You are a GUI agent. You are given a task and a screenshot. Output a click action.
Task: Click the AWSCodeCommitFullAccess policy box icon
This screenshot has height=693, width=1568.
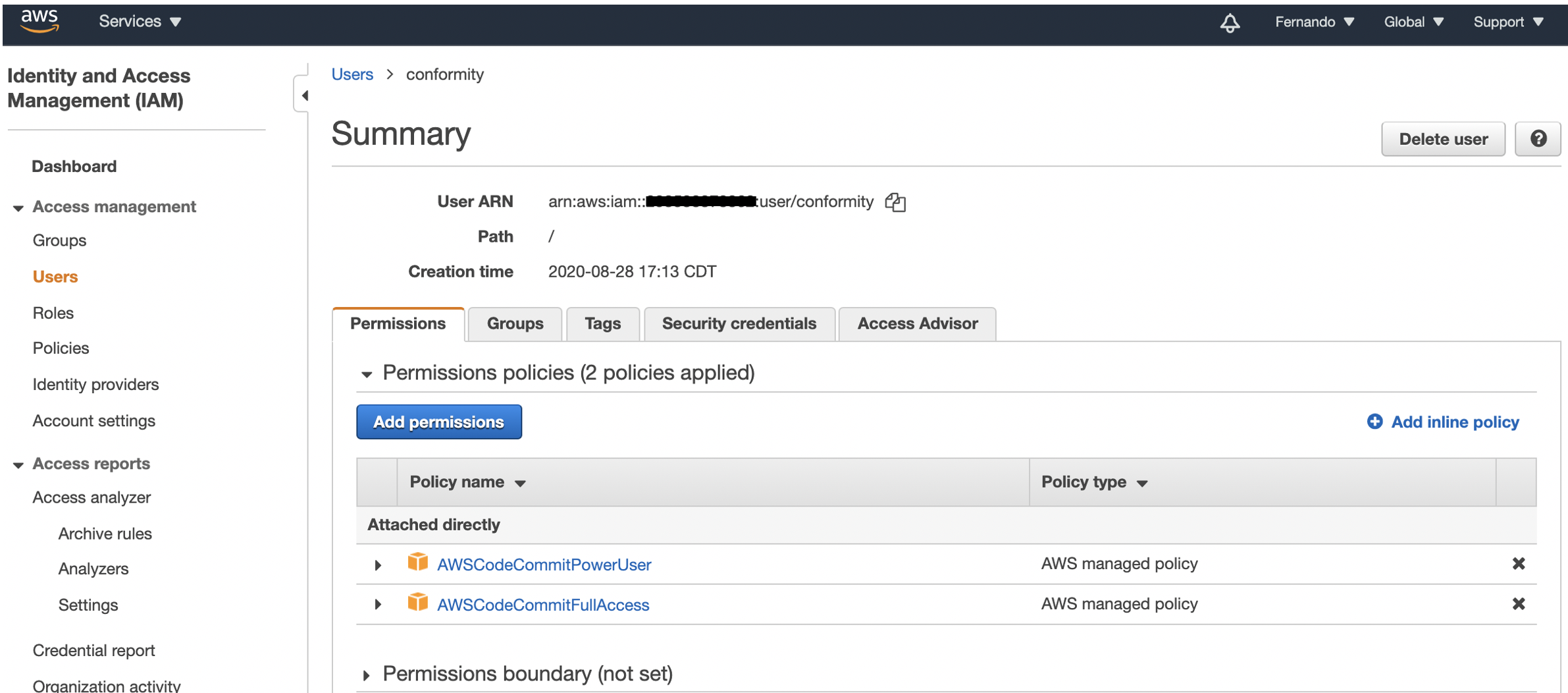pos(417,602)
